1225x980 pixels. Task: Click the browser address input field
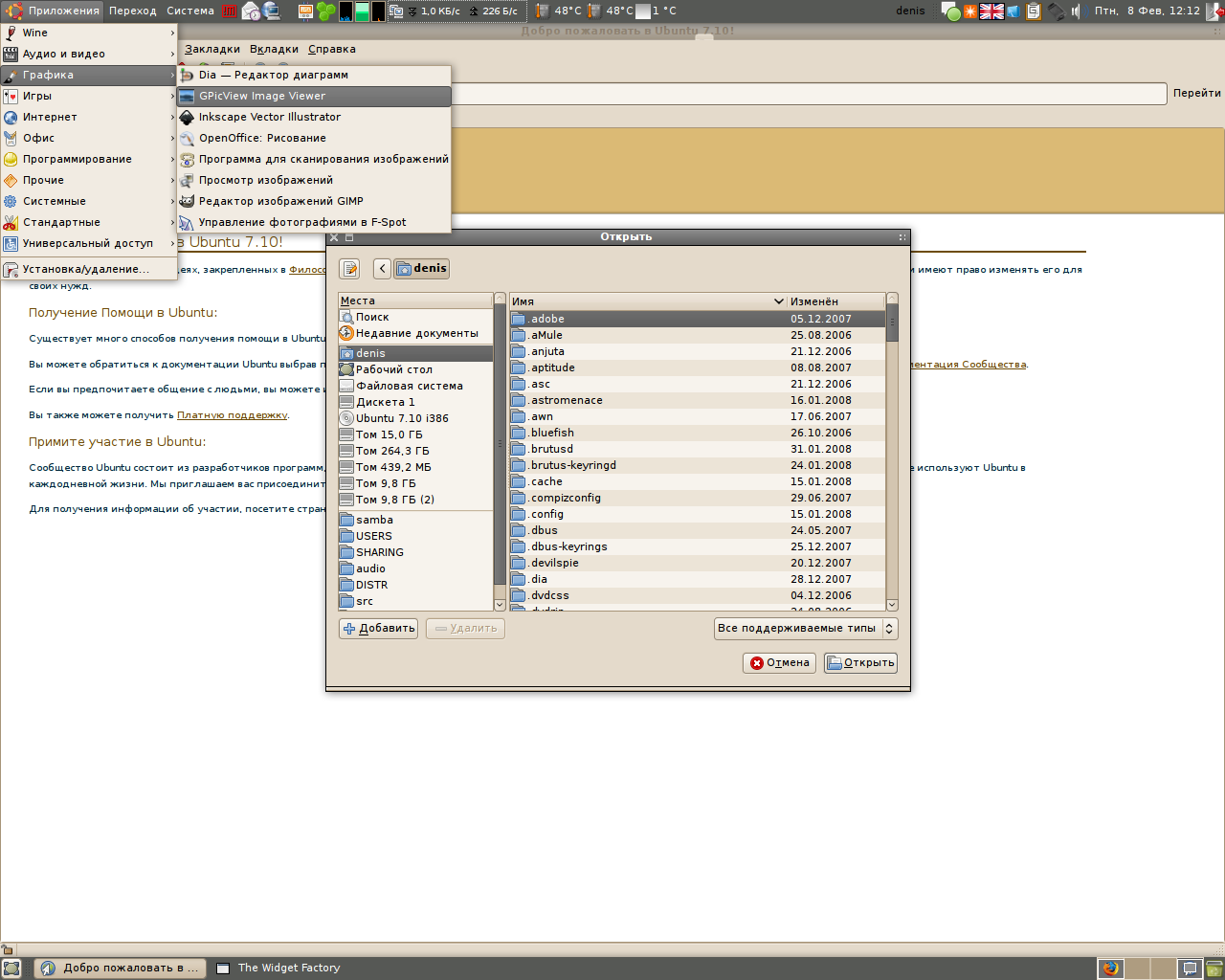(808, 94)
